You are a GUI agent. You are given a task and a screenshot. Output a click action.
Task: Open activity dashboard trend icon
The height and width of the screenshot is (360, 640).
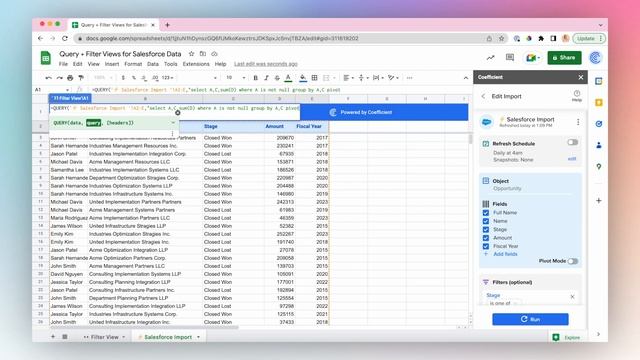(491, 58)
